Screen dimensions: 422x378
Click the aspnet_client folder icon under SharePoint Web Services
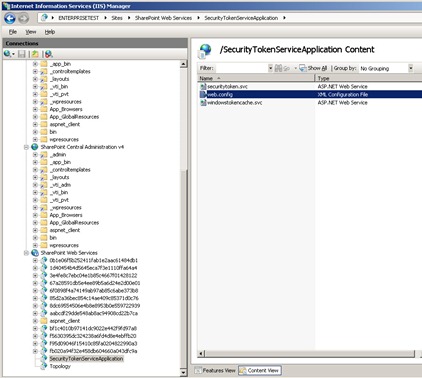(44, 321)
